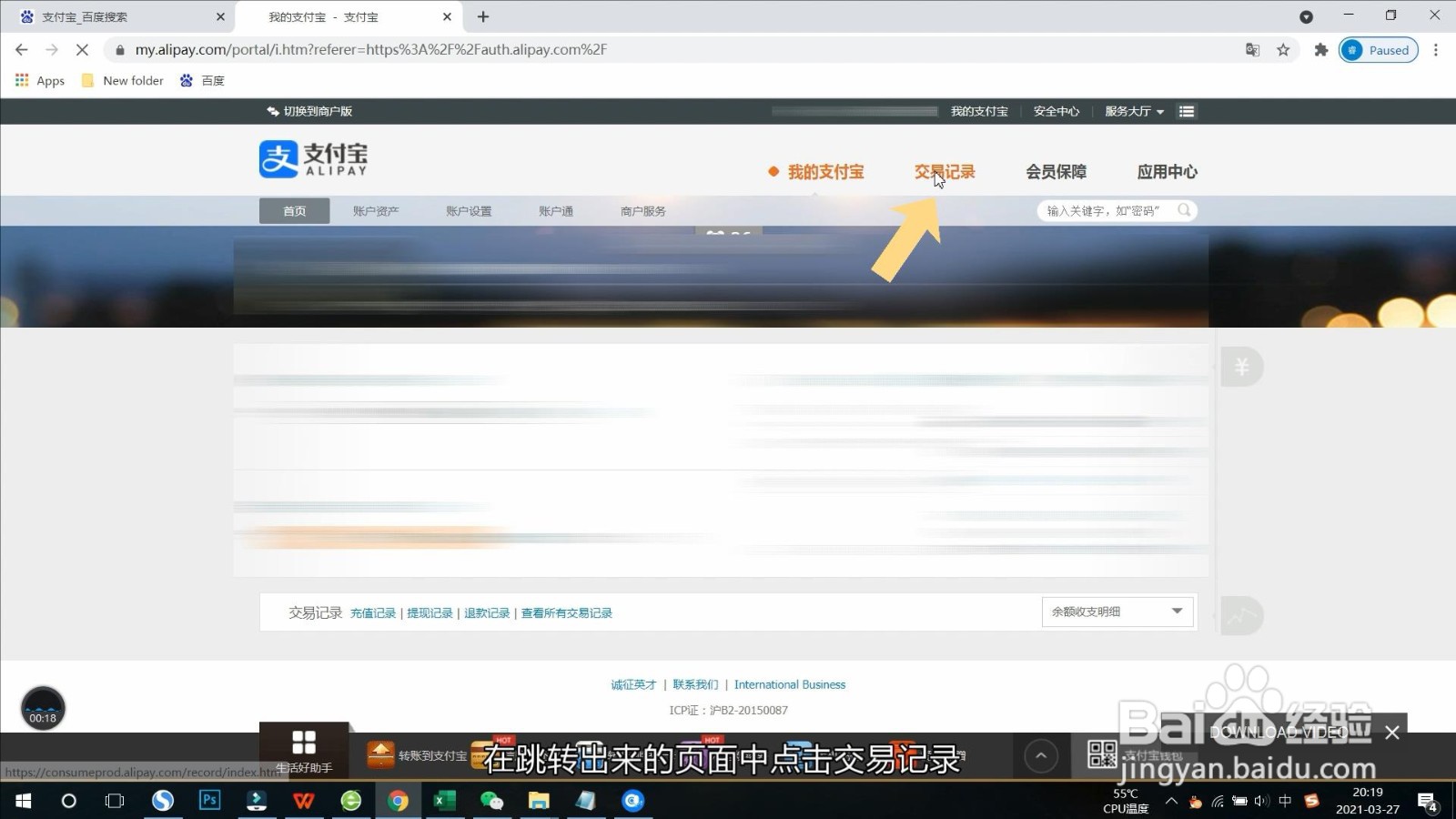The width and height of the screenshot is (1456, 819).
Task: Click 切换到商户版 link
Action: (x=309, y=111)
